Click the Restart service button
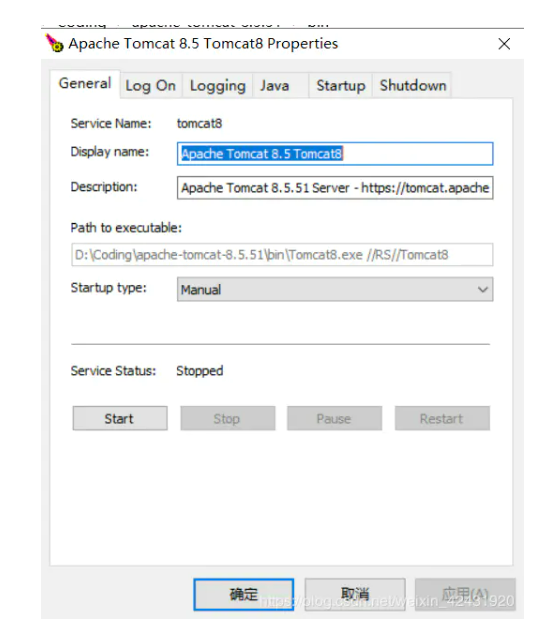The height and width of the screenshot is (621, 546). point(442,418)
